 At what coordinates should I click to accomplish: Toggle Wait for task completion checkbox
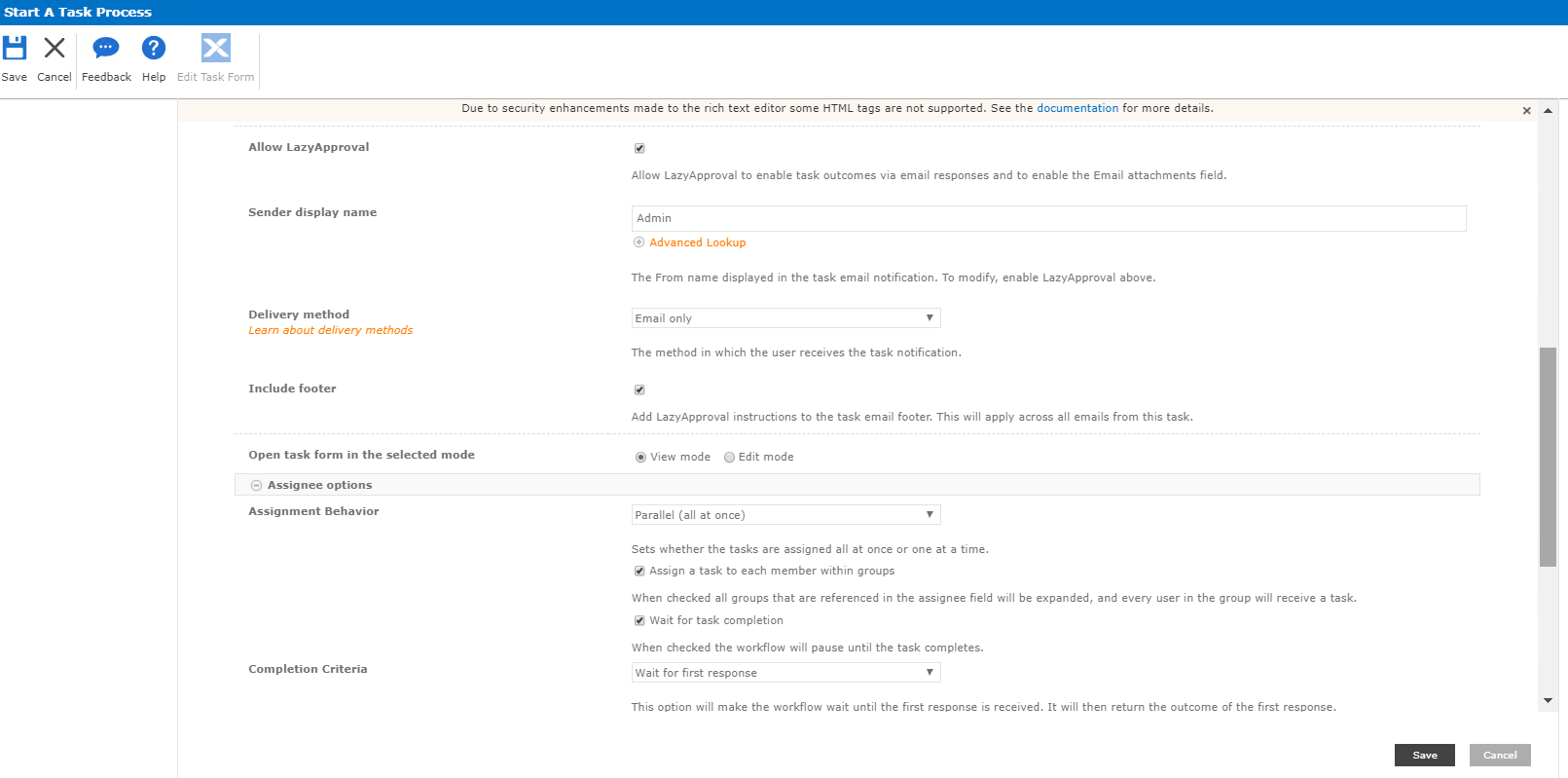point(639,621)
